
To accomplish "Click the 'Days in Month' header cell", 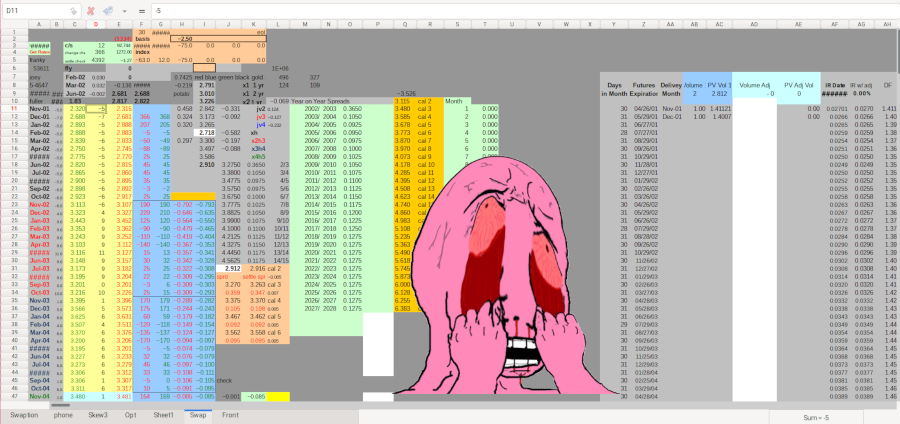I will tap(614, 89).
